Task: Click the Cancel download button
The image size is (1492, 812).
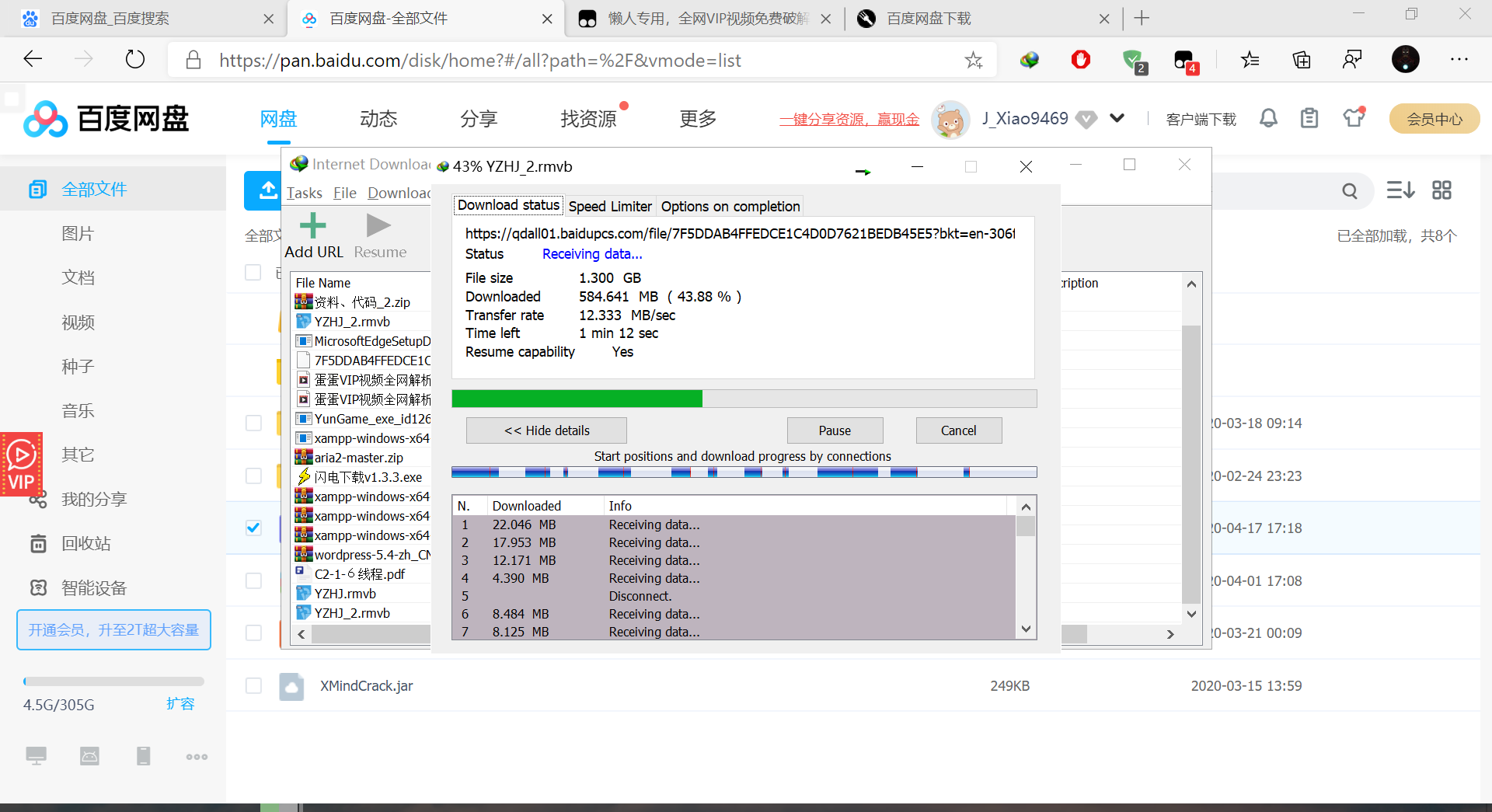Action: tap(958, 430)
